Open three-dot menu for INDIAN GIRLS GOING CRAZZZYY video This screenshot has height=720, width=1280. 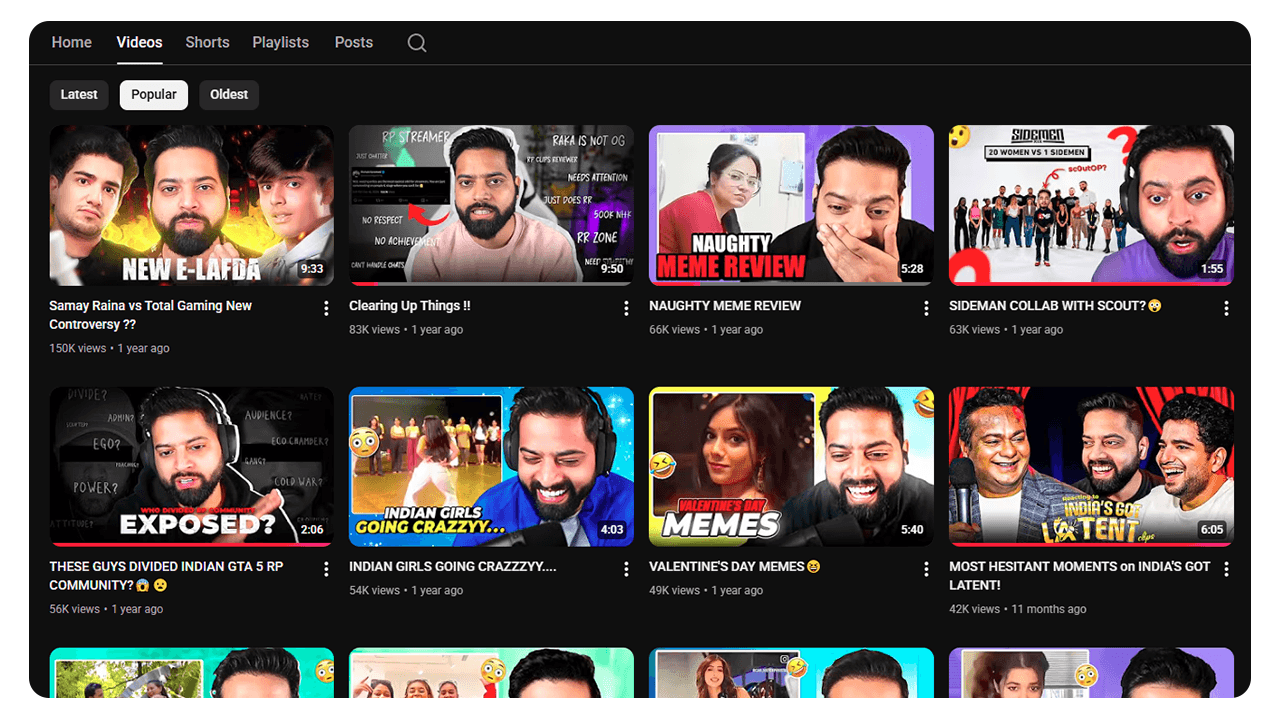point(626,569)
